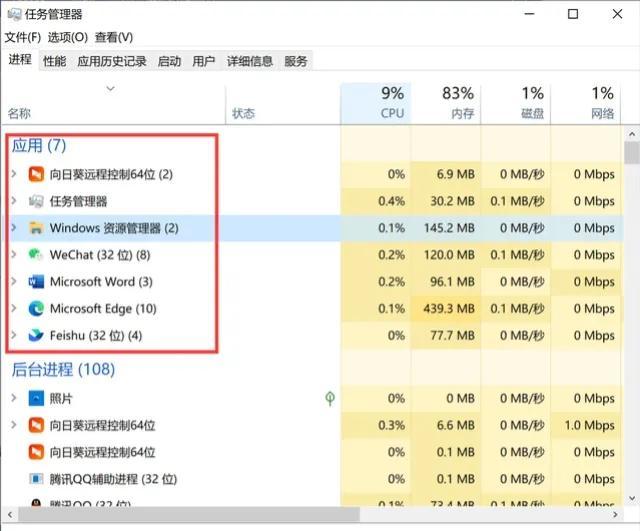Expand the Feishu (32 位) process group
The height and width of the screenshot is (531, 640).
click(x=13, y=336)
